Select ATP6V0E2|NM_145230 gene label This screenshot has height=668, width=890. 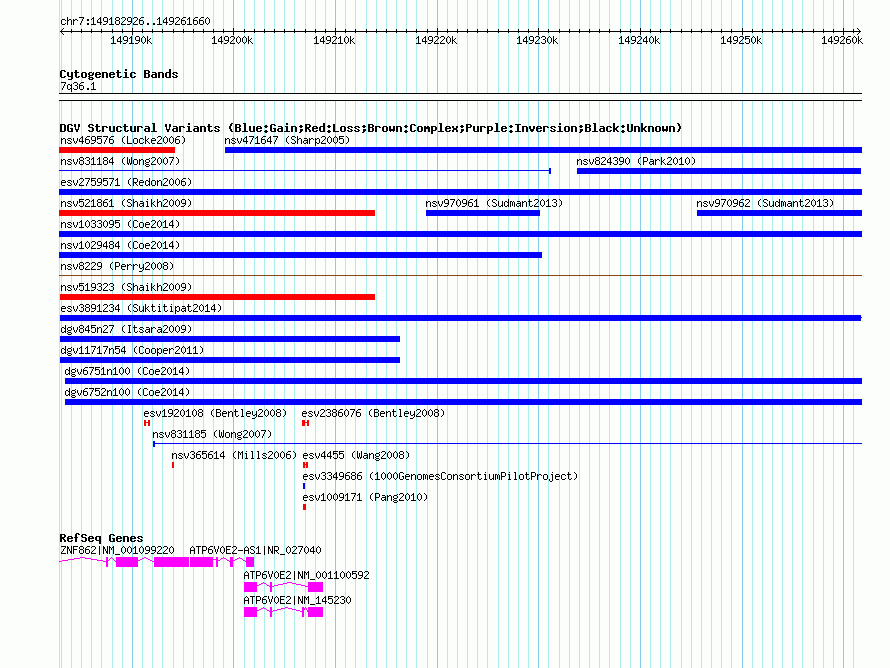(x=297, y=600)
